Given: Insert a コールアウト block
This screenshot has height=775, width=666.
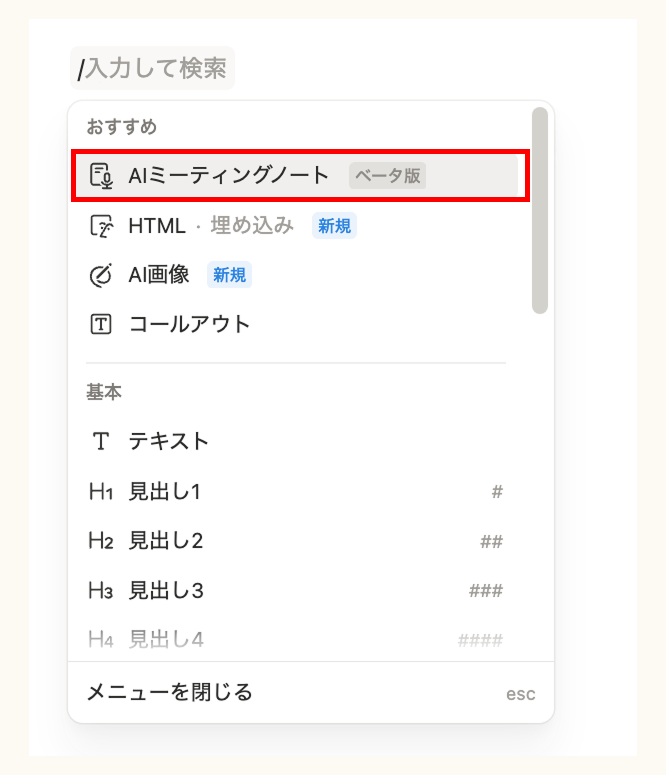Looking at the screenshot, I should click(297, 324).
